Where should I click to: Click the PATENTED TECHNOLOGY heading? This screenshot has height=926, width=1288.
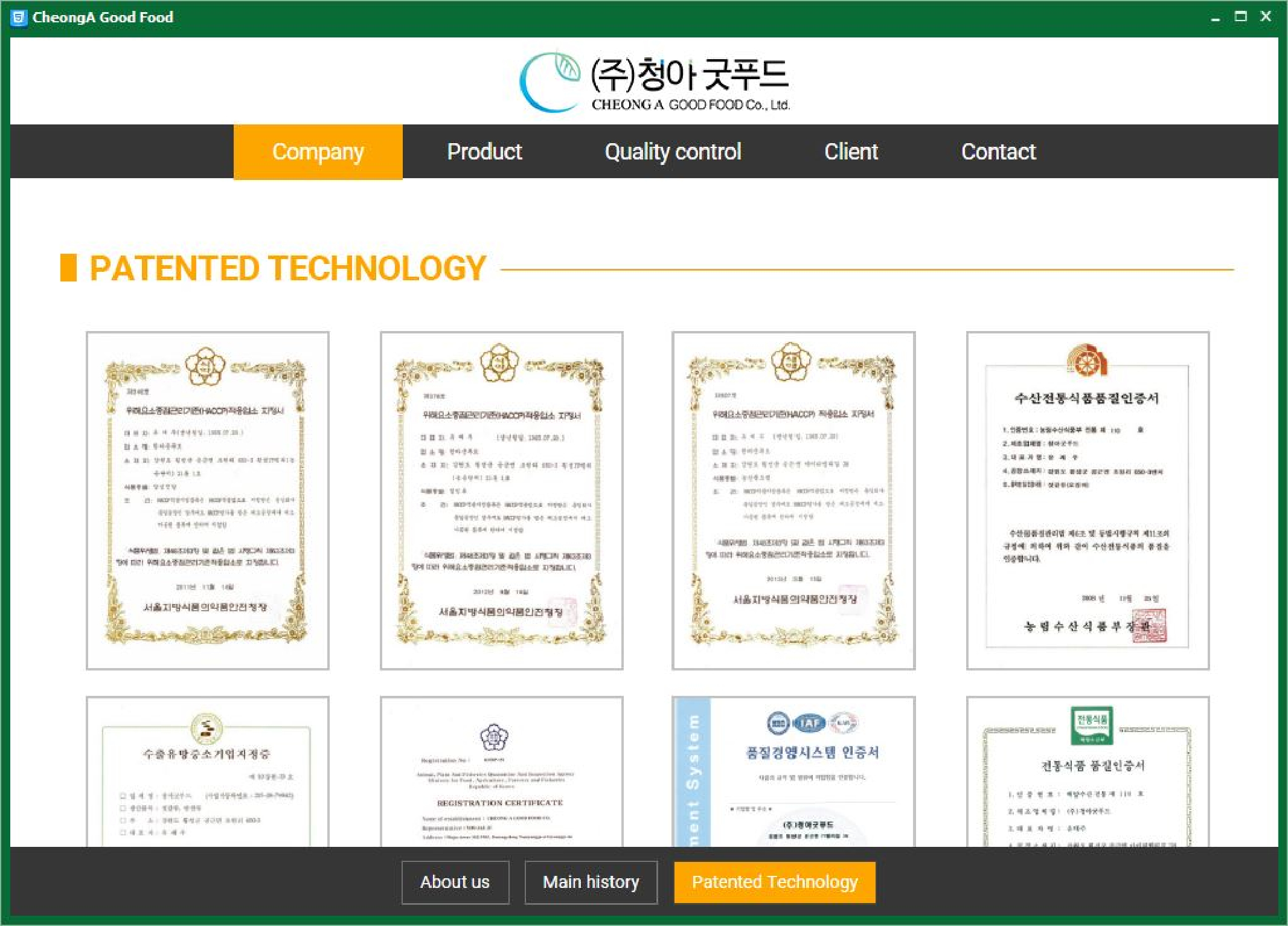pos(287,268)
